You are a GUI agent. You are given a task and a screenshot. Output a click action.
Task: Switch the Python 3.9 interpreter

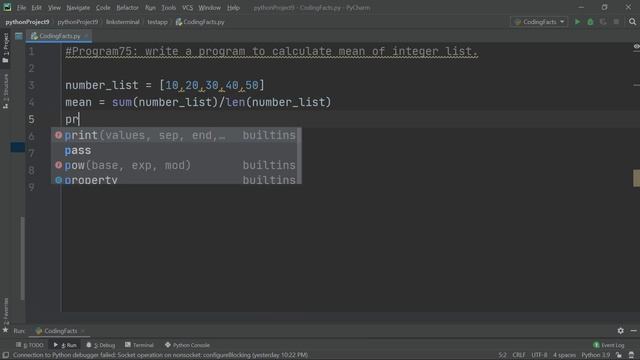pos(596,355)
